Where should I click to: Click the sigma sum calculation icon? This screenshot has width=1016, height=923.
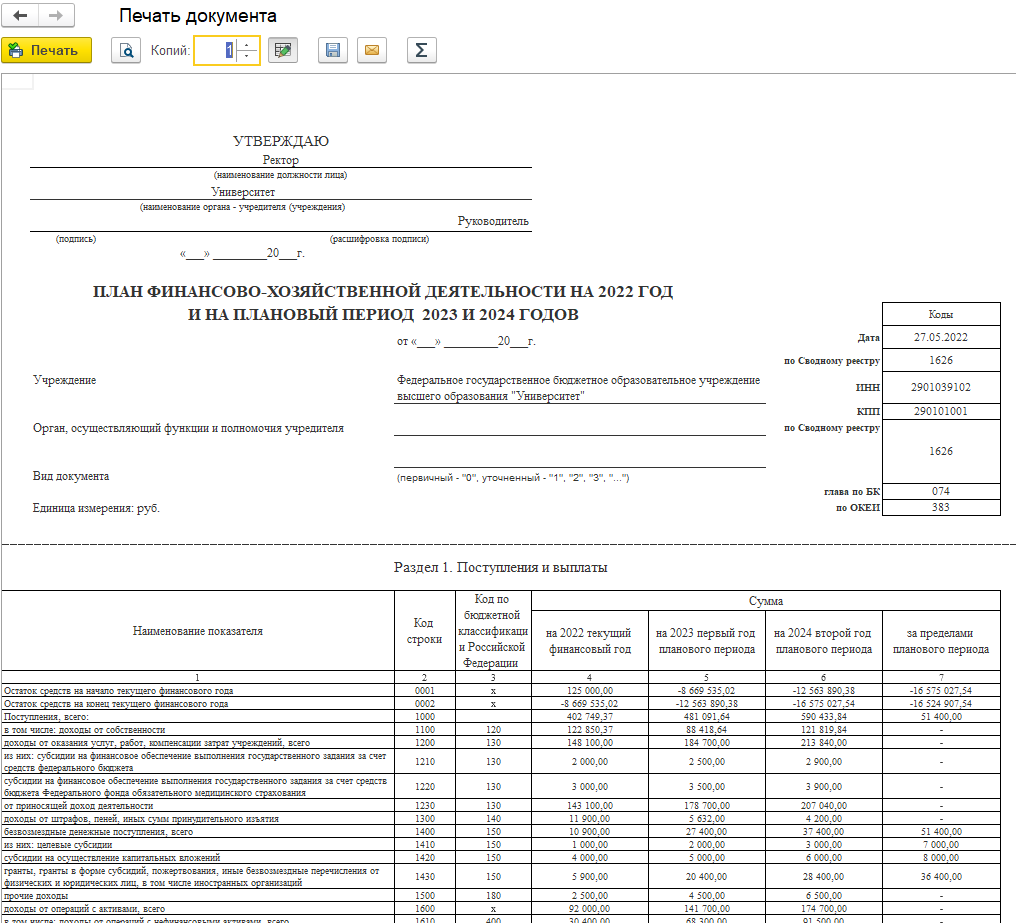point(422,51)
